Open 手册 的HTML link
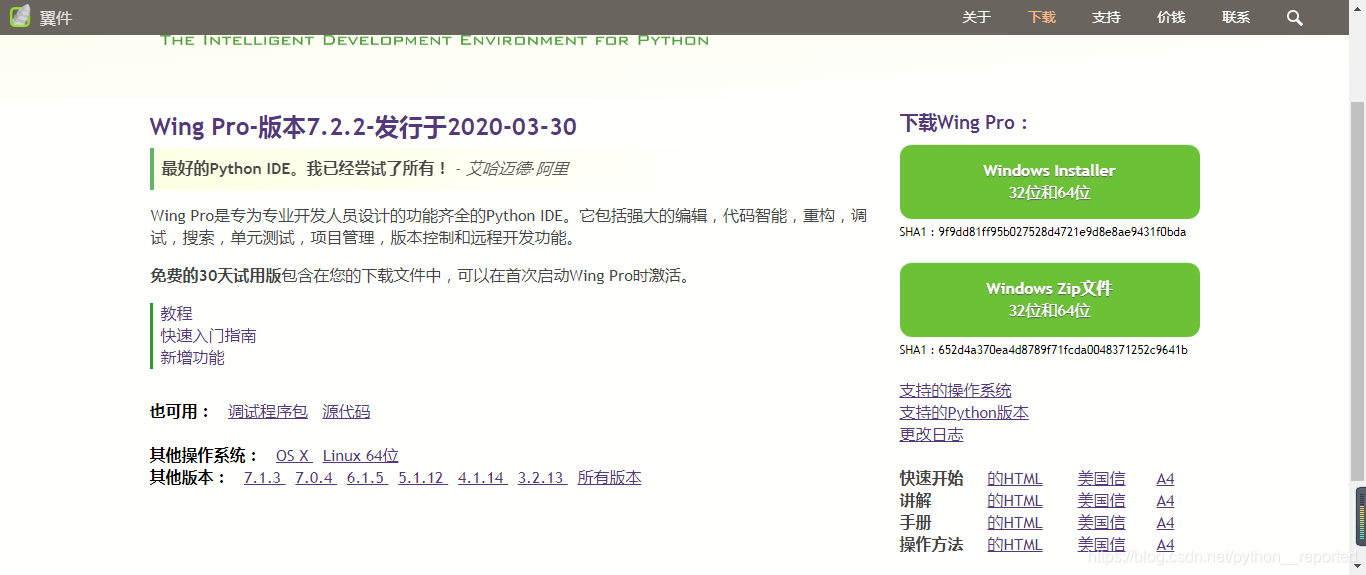This screenshot has width=1366, height=575. pyautogui.click(x=1014, y=523)
